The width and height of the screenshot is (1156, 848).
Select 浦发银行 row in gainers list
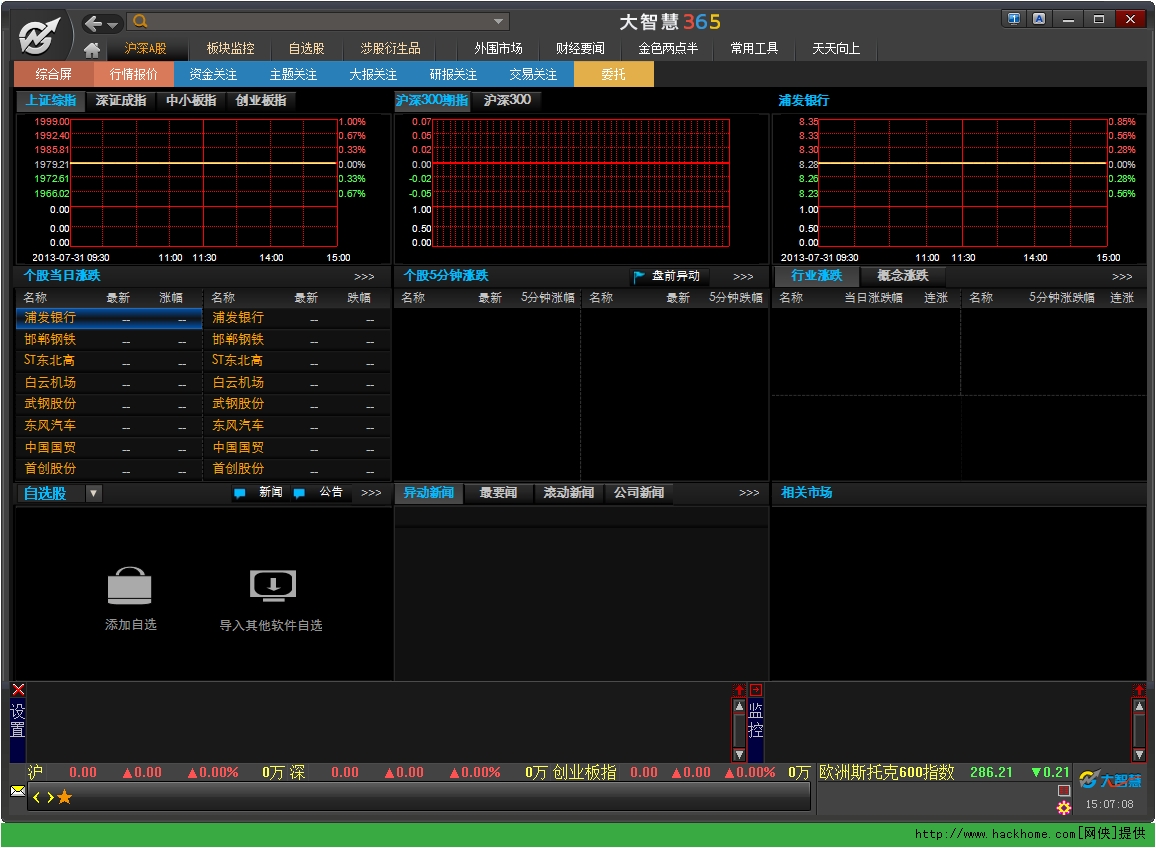click(x=109, y=318)
